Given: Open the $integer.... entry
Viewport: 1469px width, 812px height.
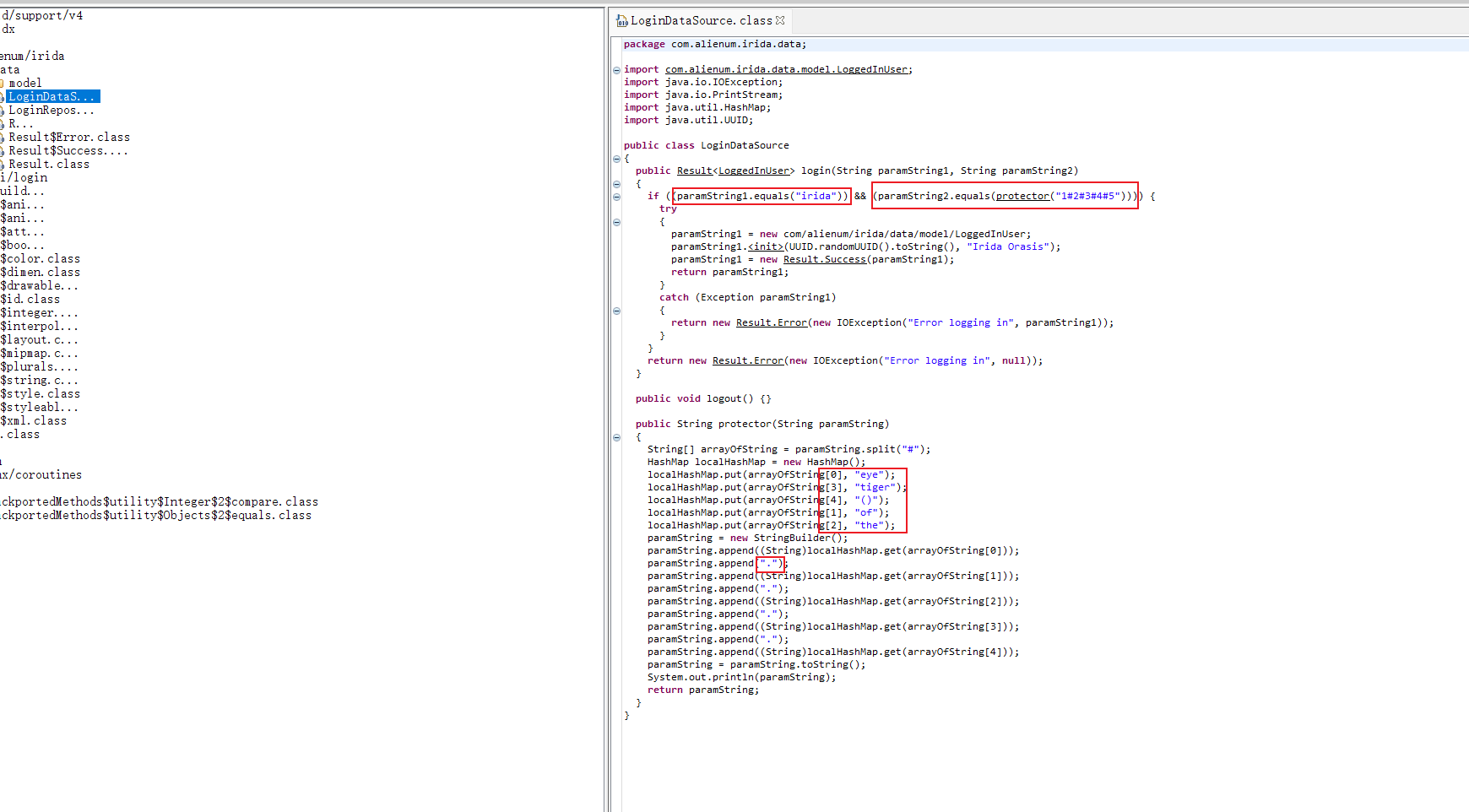Looking at the screenshot, I should [x=39, y=312].
